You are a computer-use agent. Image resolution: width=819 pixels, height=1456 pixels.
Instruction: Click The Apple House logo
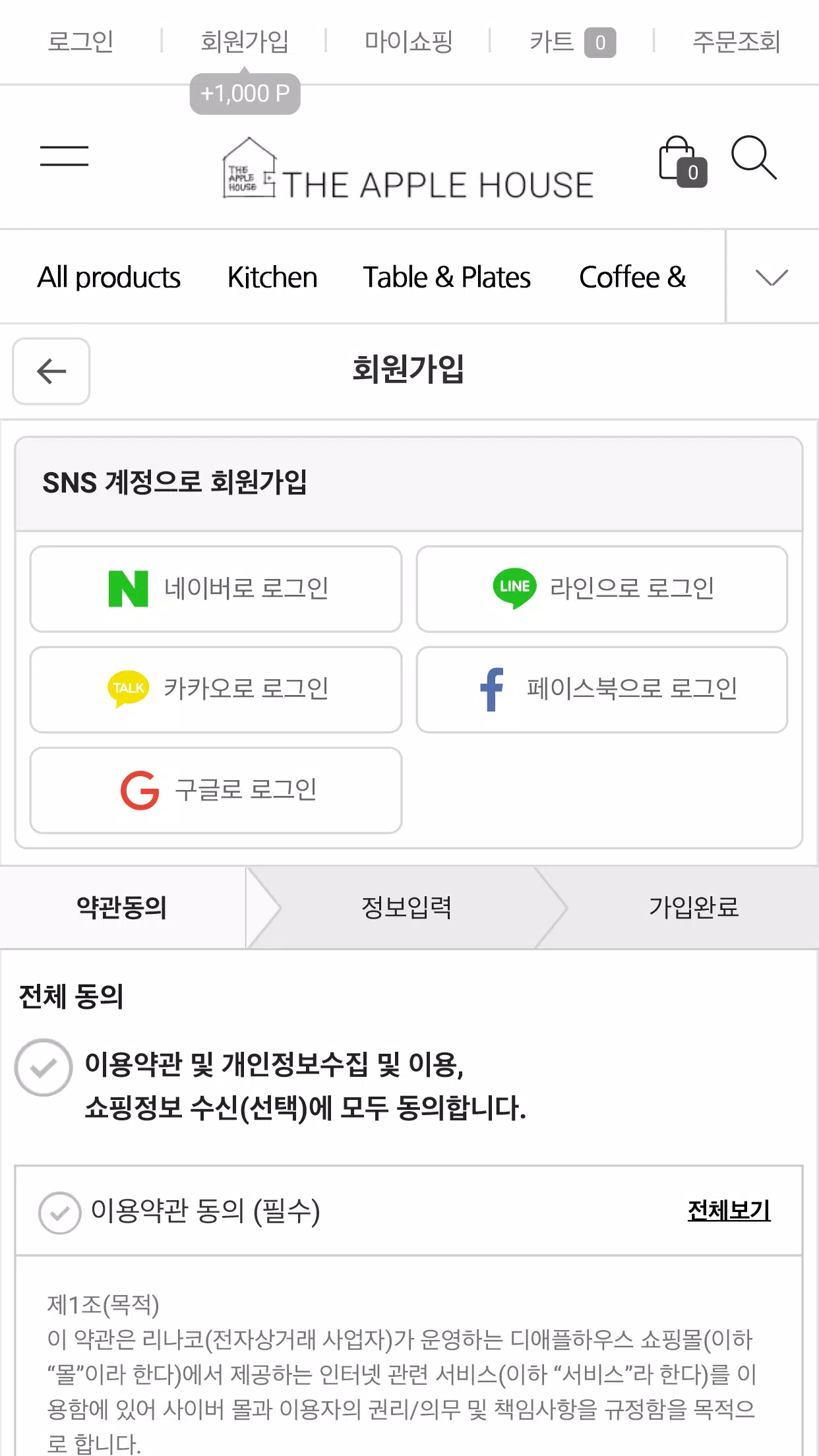408,170
